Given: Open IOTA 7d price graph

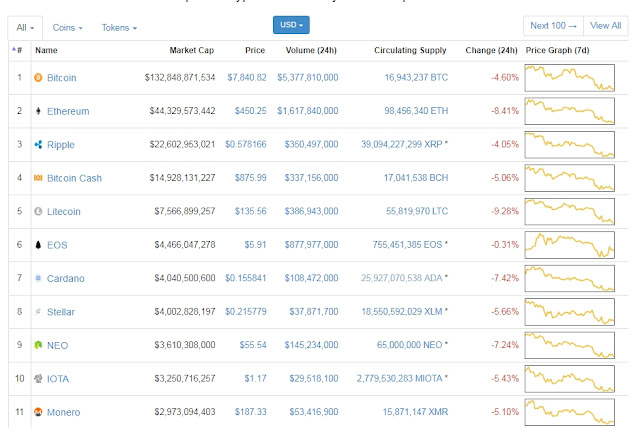Looking at the screenshot, I should (x=570, y=379).
